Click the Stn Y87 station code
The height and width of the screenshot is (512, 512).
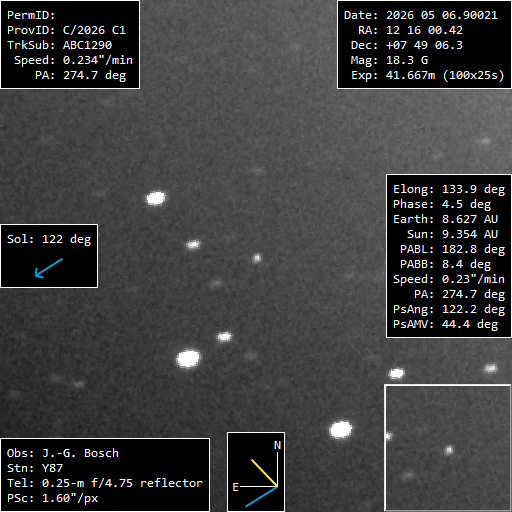point(35,468)
